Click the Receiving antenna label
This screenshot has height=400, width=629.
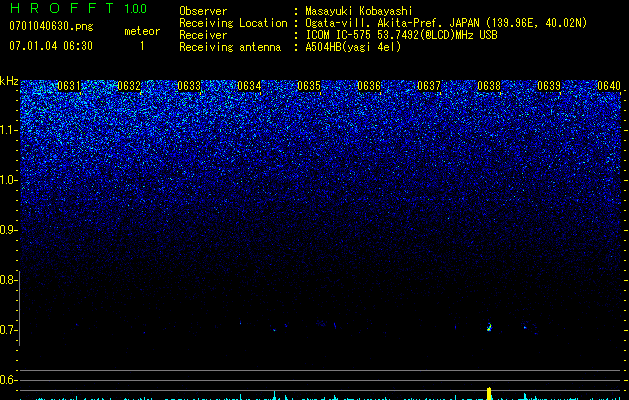(230, 47)
